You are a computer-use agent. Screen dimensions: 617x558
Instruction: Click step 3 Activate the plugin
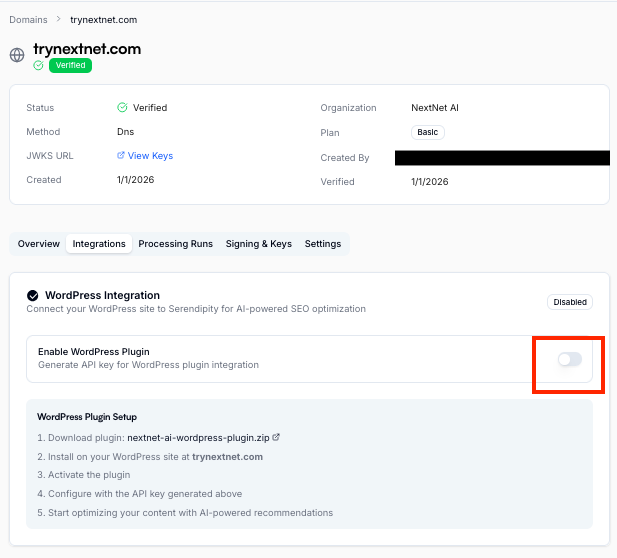coord(84,475)
